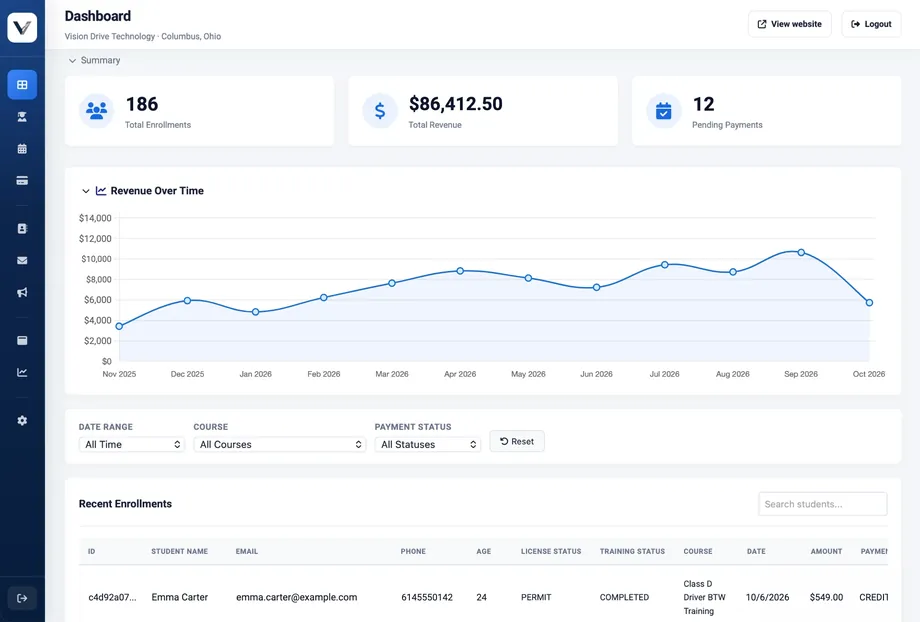The width and height of the screenshot is (920, 622).
Task: Open the calendar icon in the sidebar
Action: click(22, 148)
